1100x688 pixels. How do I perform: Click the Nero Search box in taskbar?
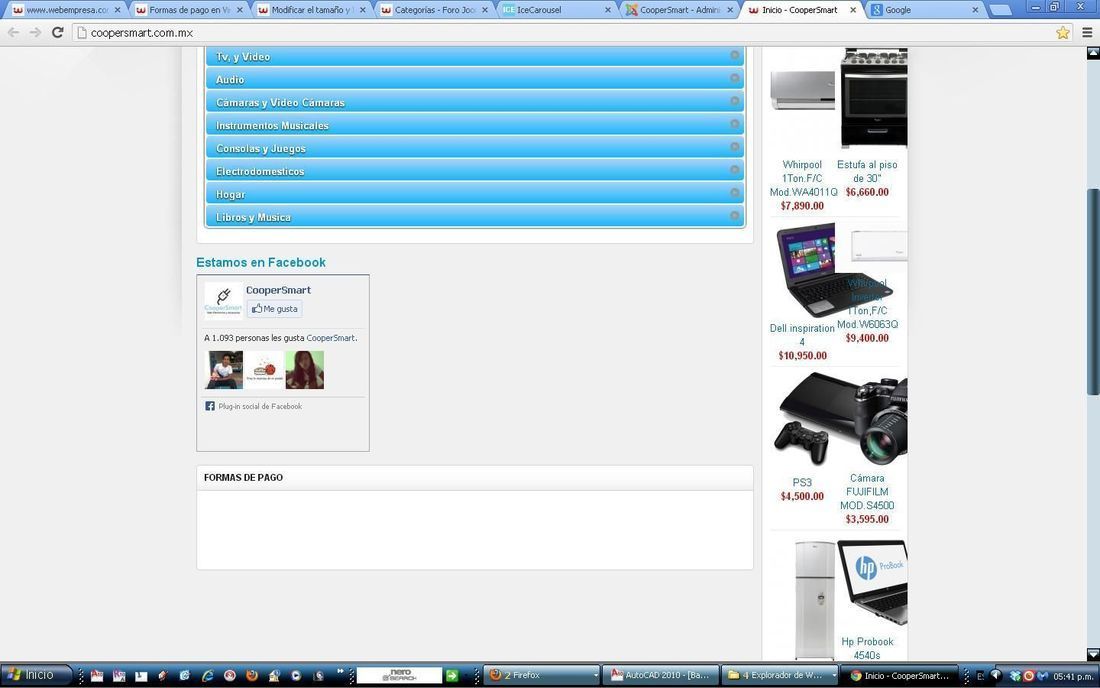pos(399,675)
